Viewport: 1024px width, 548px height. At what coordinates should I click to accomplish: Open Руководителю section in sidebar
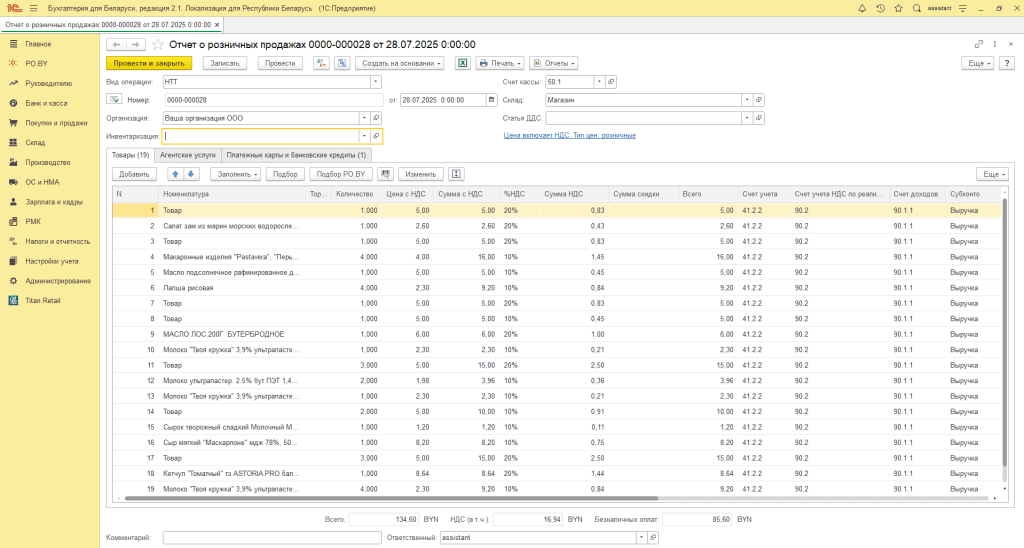48,84
